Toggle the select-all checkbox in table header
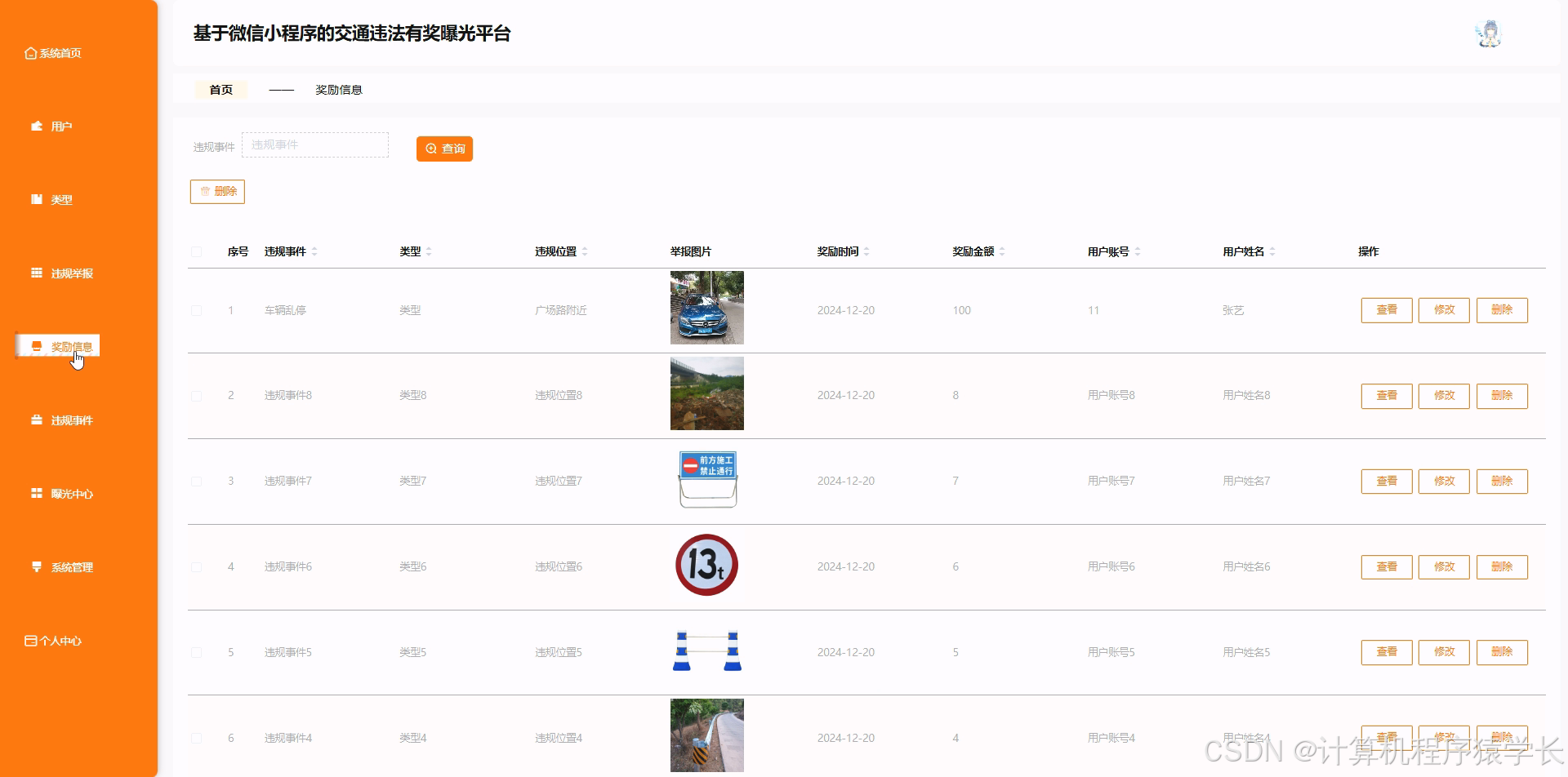The height and width of the screenshot is (777, 1568). [196, 251]
